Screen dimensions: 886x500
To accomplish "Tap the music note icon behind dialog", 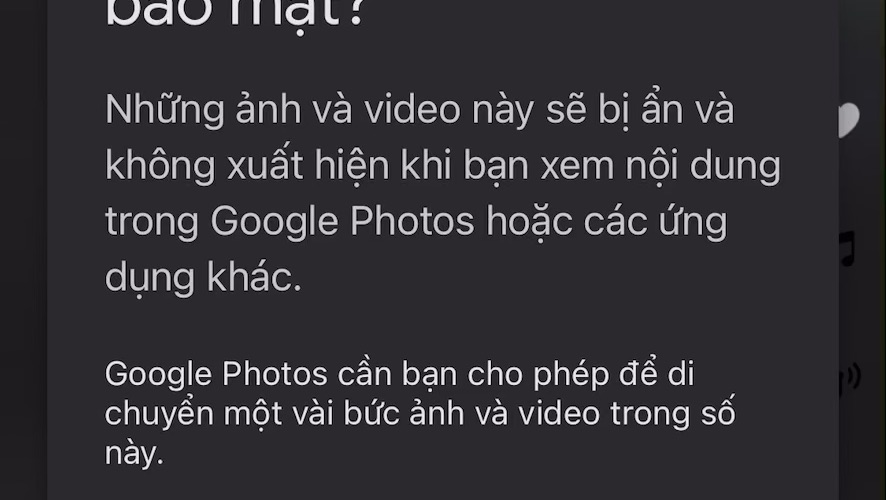I will [x=848, y=248].
